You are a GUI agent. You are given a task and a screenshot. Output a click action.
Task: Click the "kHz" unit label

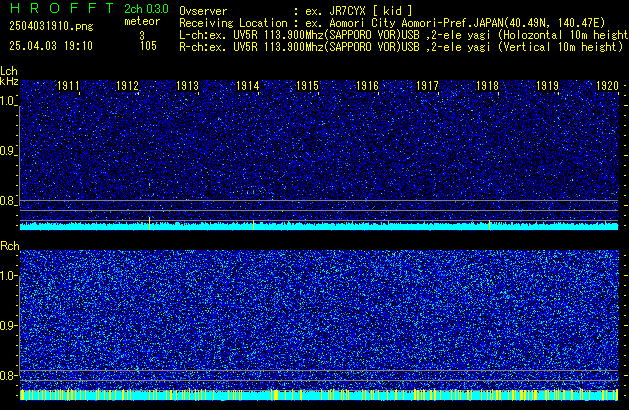click(x=9, y=81)
